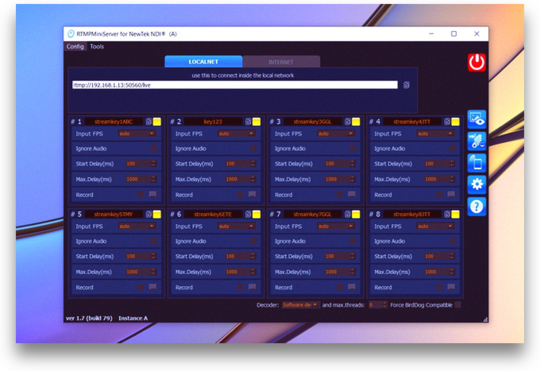Open the help question mark icon
540x371 pixels.
click(x=477, y=206)
